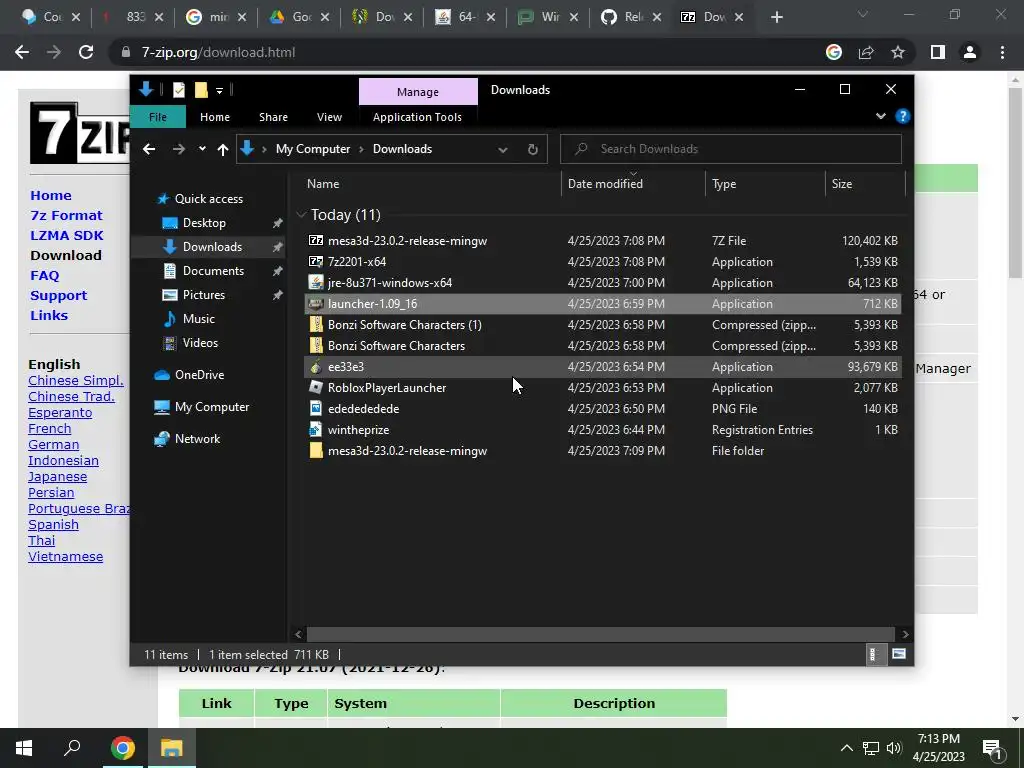Click the wintheprize registry file icon

click(316, 429)
